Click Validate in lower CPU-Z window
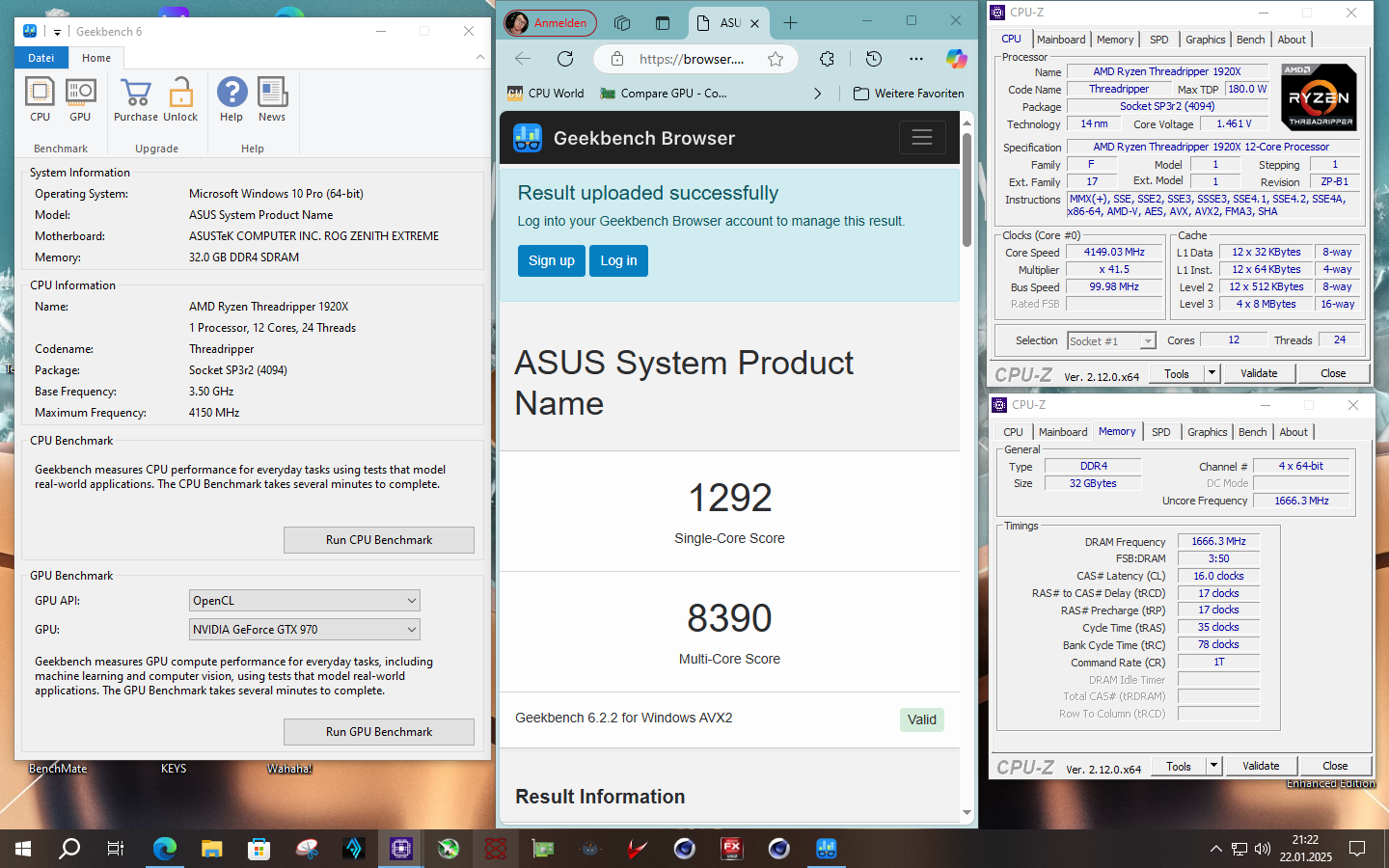 tap(1261, 766)
